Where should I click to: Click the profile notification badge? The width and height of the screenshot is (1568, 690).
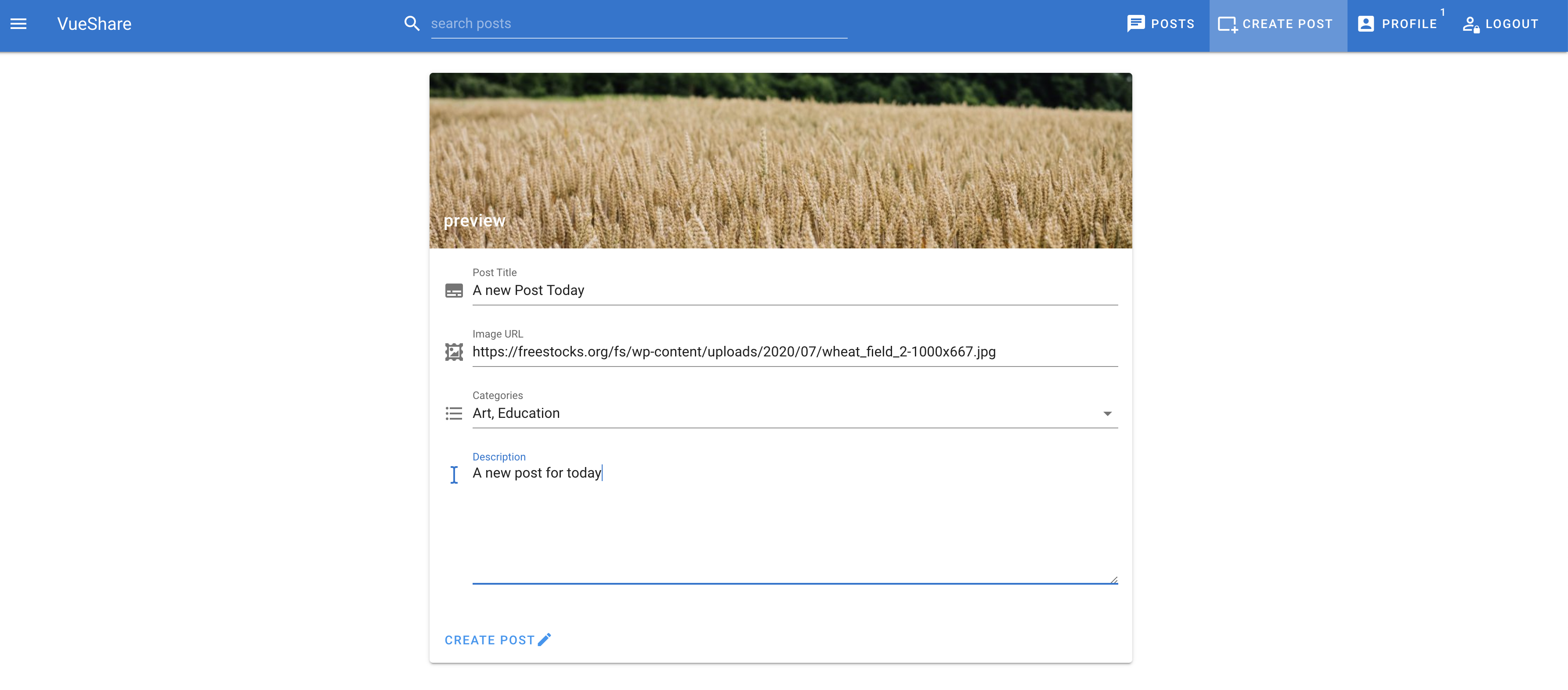[x=1442, y=12]
